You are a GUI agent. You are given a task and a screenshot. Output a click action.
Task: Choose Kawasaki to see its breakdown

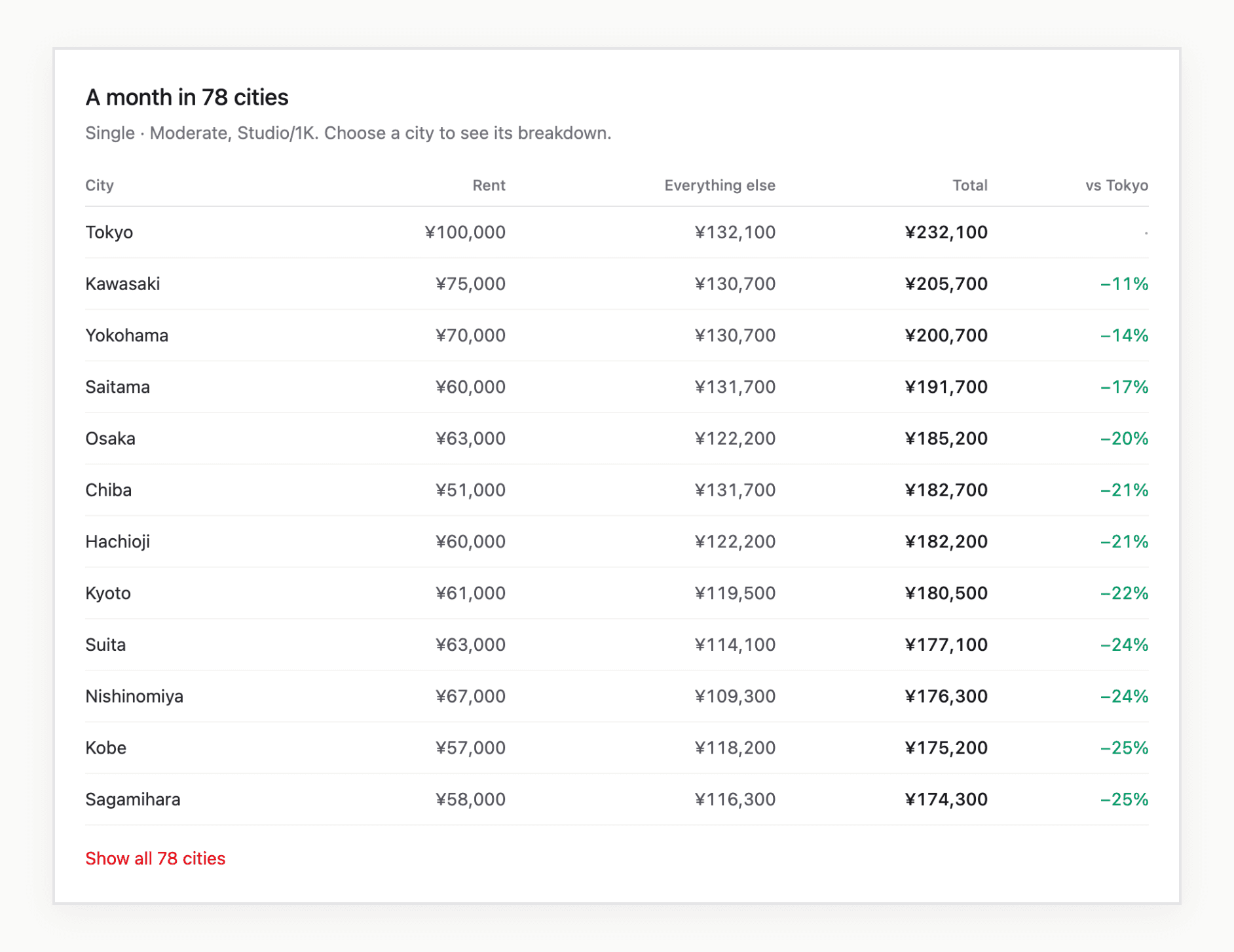point(616,284)
